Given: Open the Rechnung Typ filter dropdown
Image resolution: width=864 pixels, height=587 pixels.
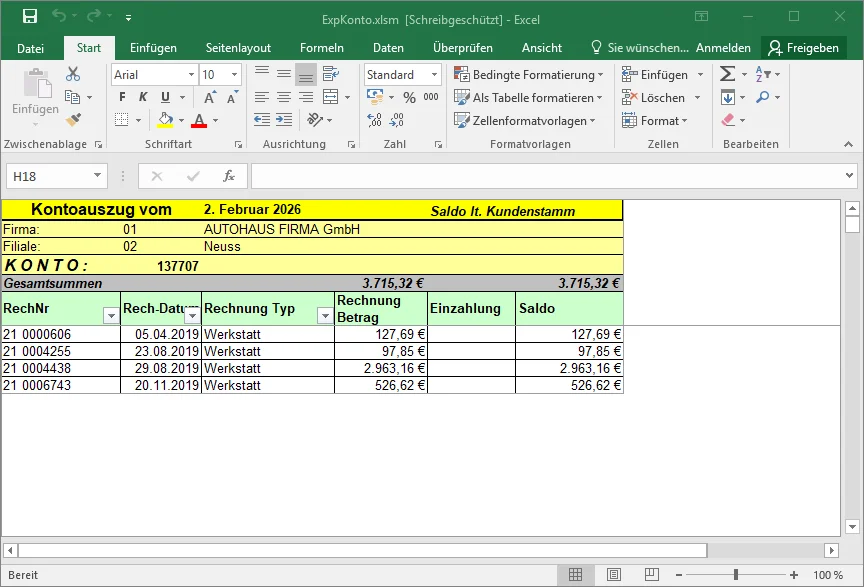Looking at the screenshot, I should click(x=325, y=316).
